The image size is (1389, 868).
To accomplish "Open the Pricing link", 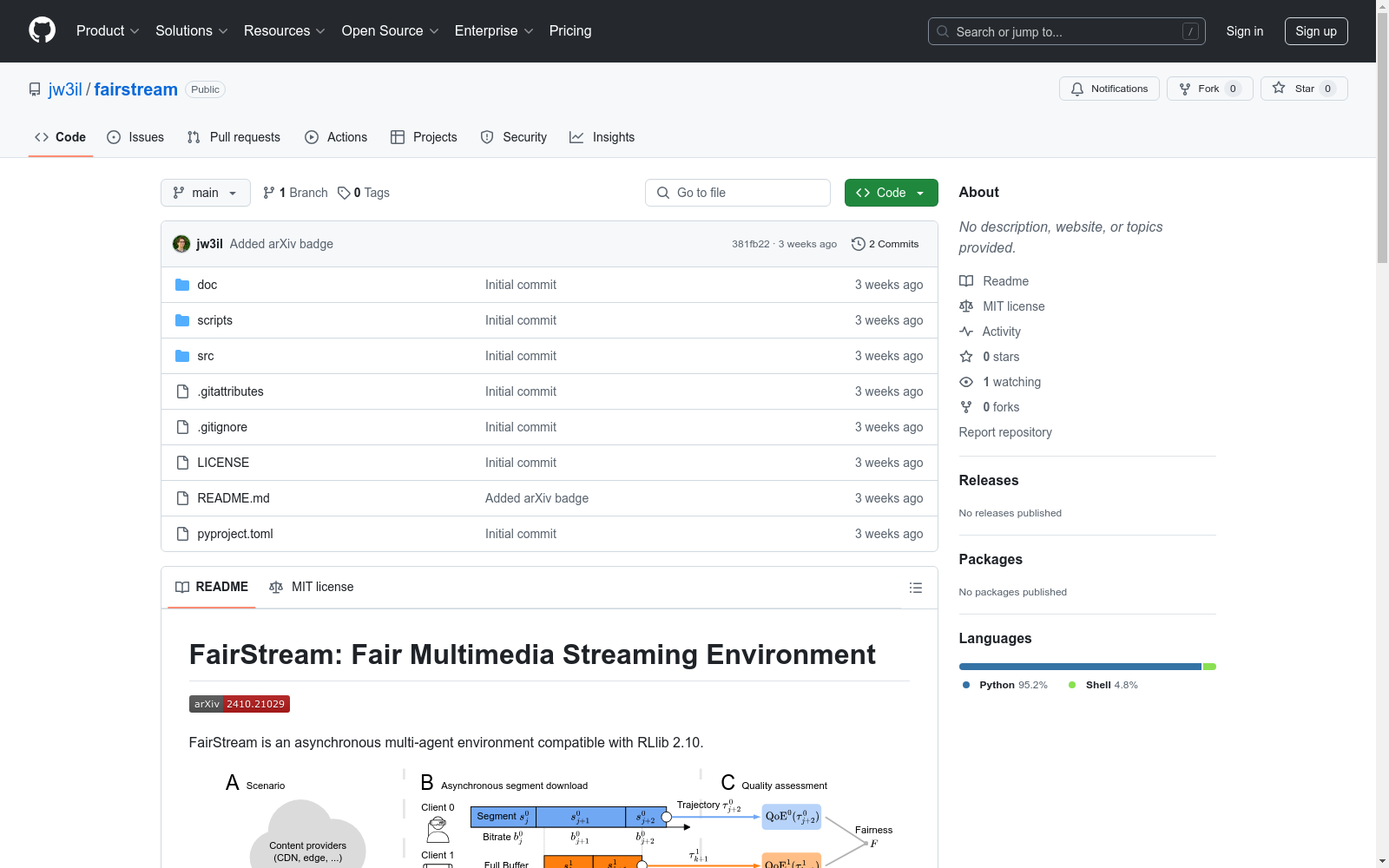I will click(x=570, y=30).
